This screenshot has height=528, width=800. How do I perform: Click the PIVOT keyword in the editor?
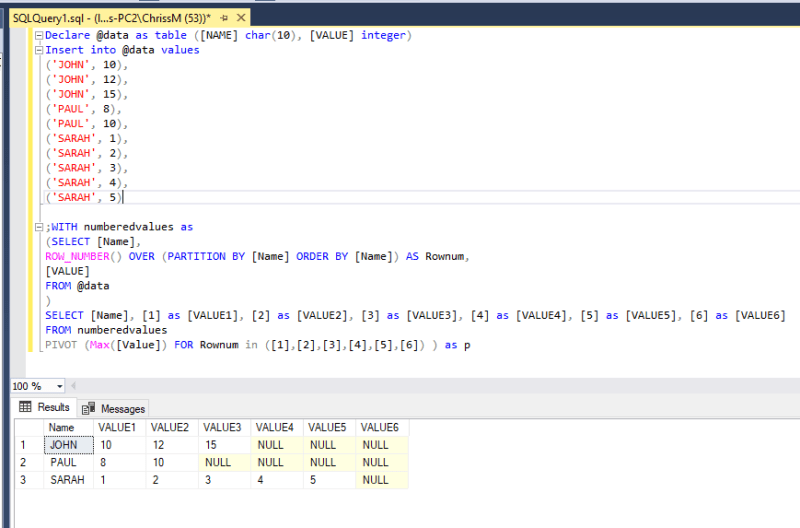click(x=61, y=345)
